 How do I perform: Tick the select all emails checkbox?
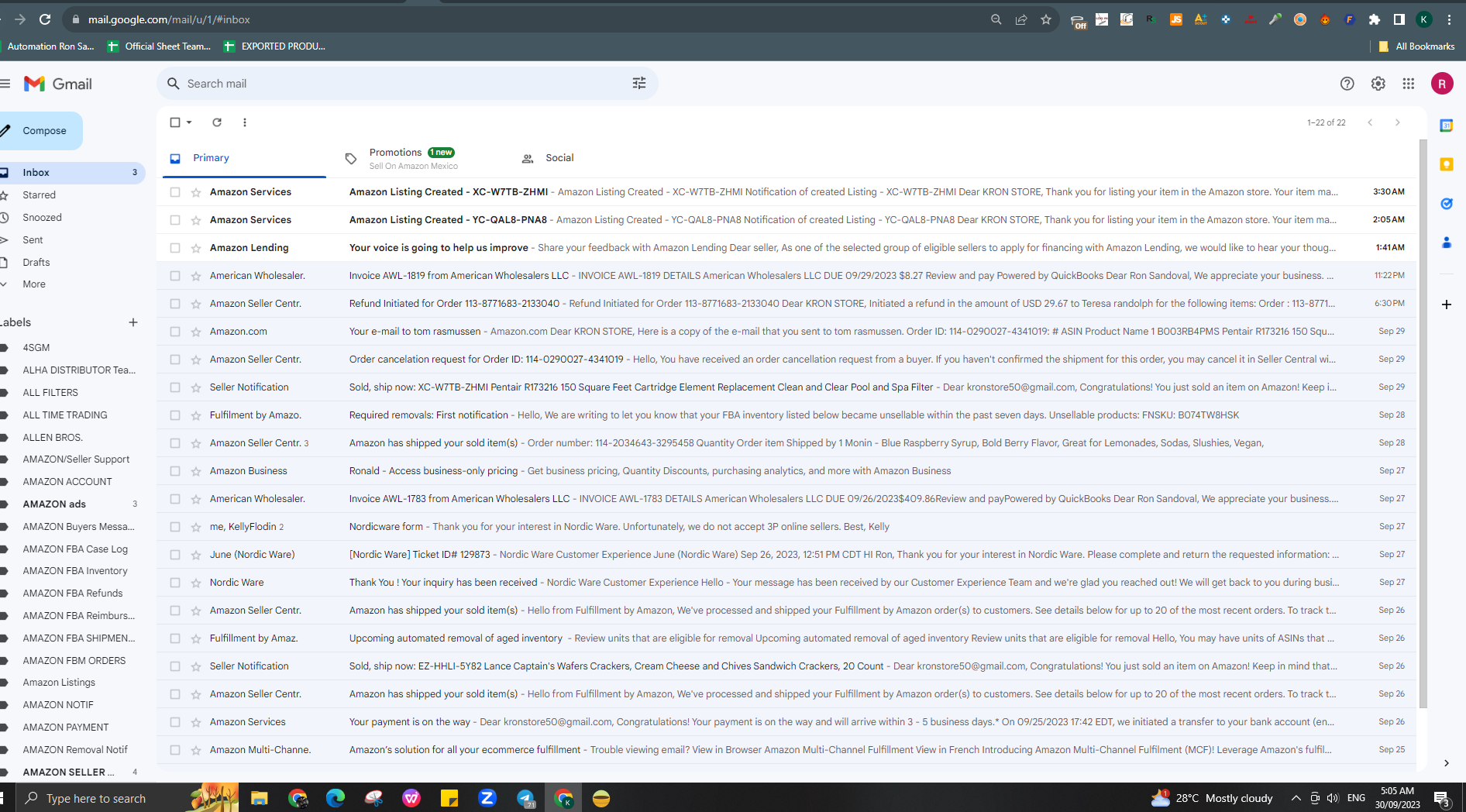click(175, 122)
